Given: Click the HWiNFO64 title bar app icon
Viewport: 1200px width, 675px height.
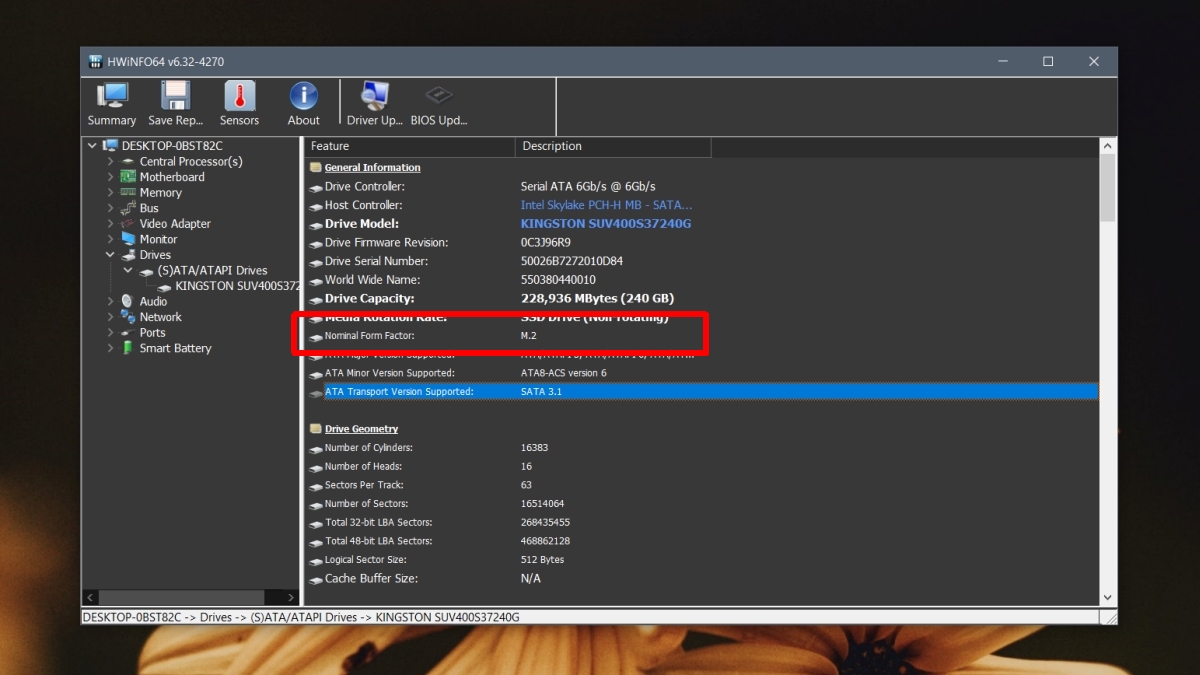Looking at the screenshot, I should (x=95, y=62).
